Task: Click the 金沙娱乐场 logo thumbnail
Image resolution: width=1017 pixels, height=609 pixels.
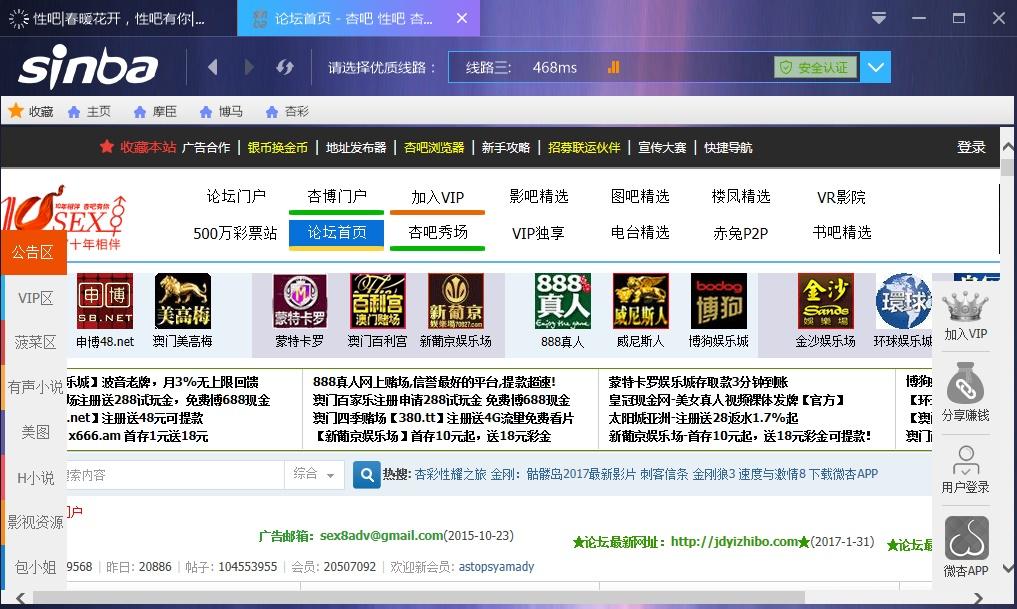Action: [x=826, y=301]
